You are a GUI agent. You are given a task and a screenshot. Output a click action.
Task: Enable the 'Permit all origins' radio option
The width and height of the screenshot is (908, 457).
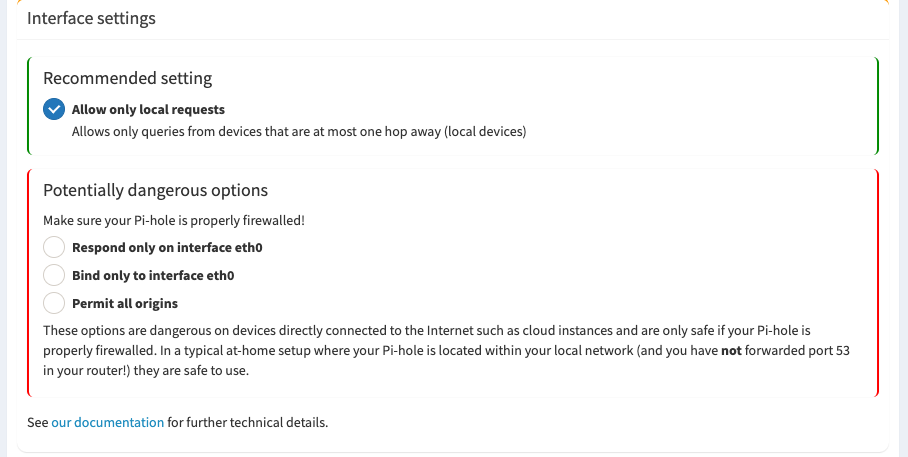(54, 303)
